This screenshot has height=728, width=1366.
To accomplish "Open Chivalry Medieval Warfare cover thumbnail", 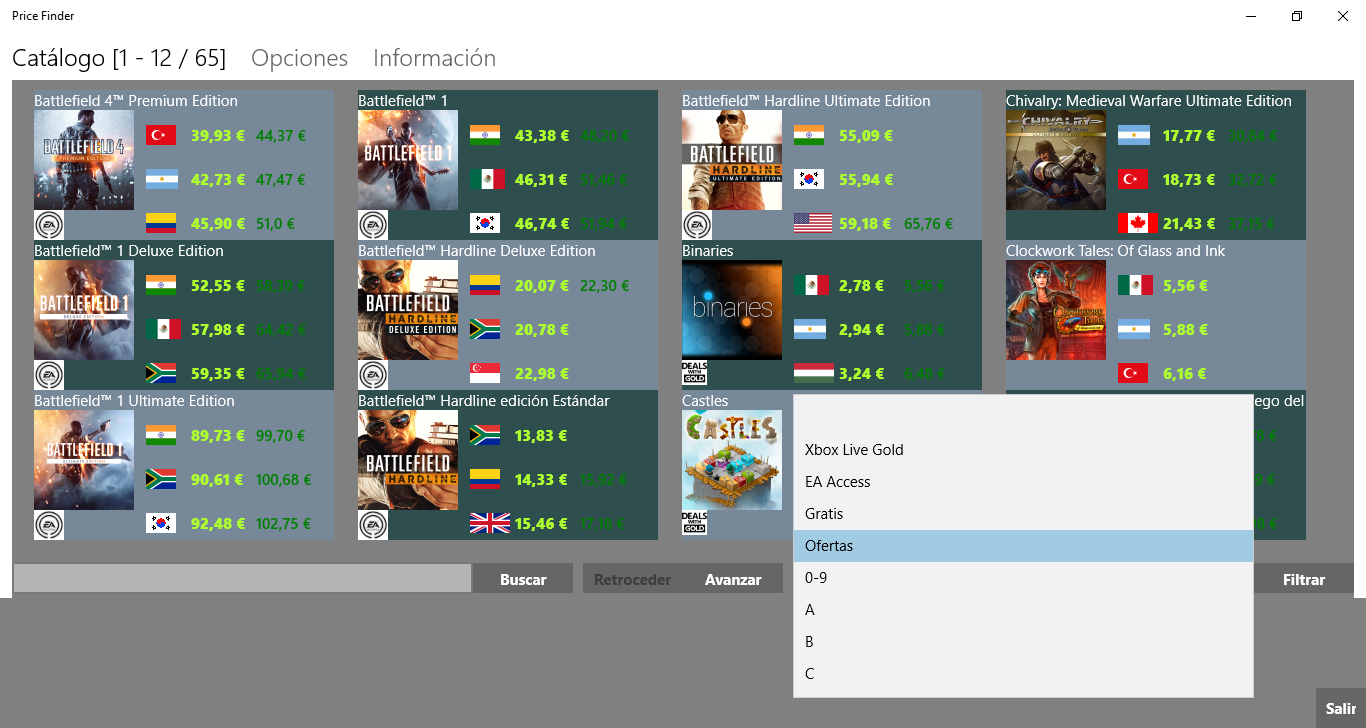I will (x=1056, y=160).
